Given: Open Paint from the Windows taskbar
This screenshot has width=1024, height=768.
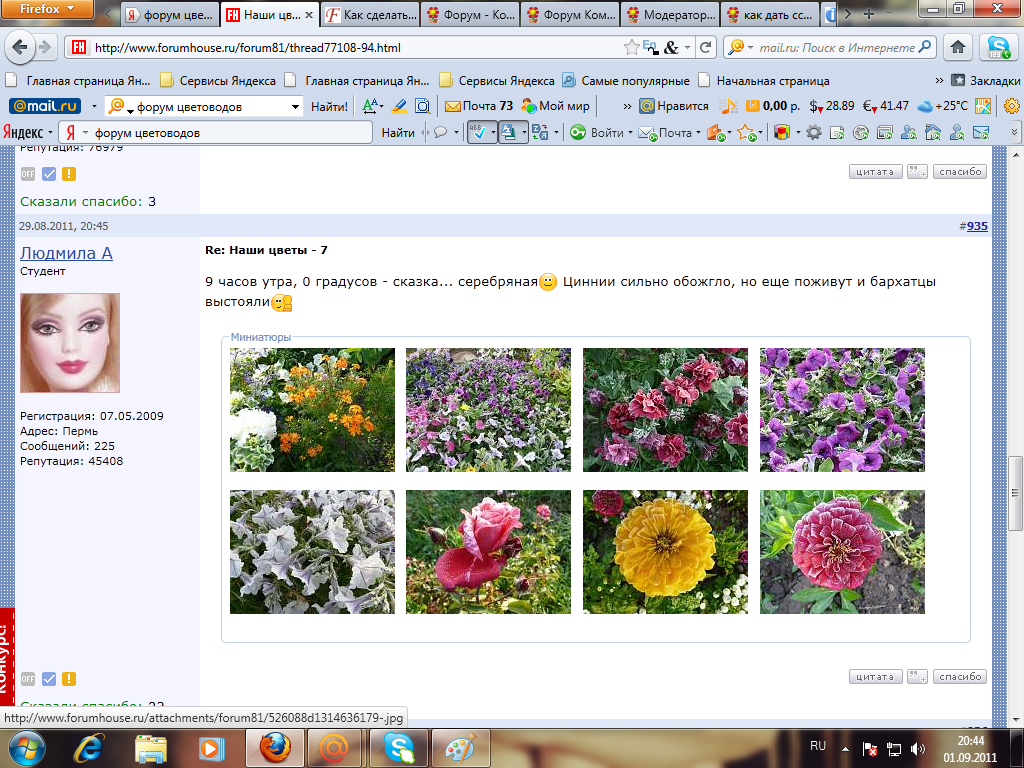Looking at the screenshot, I should [x=461, y=748].
